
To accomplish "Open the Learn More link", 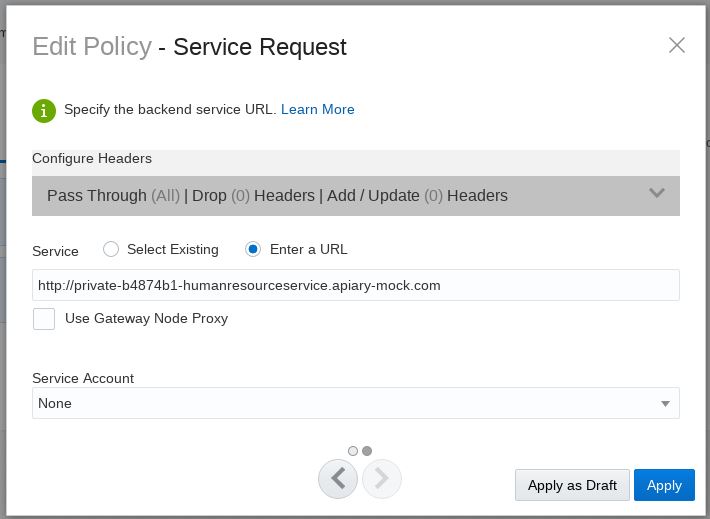I will (x=317, y=110).
